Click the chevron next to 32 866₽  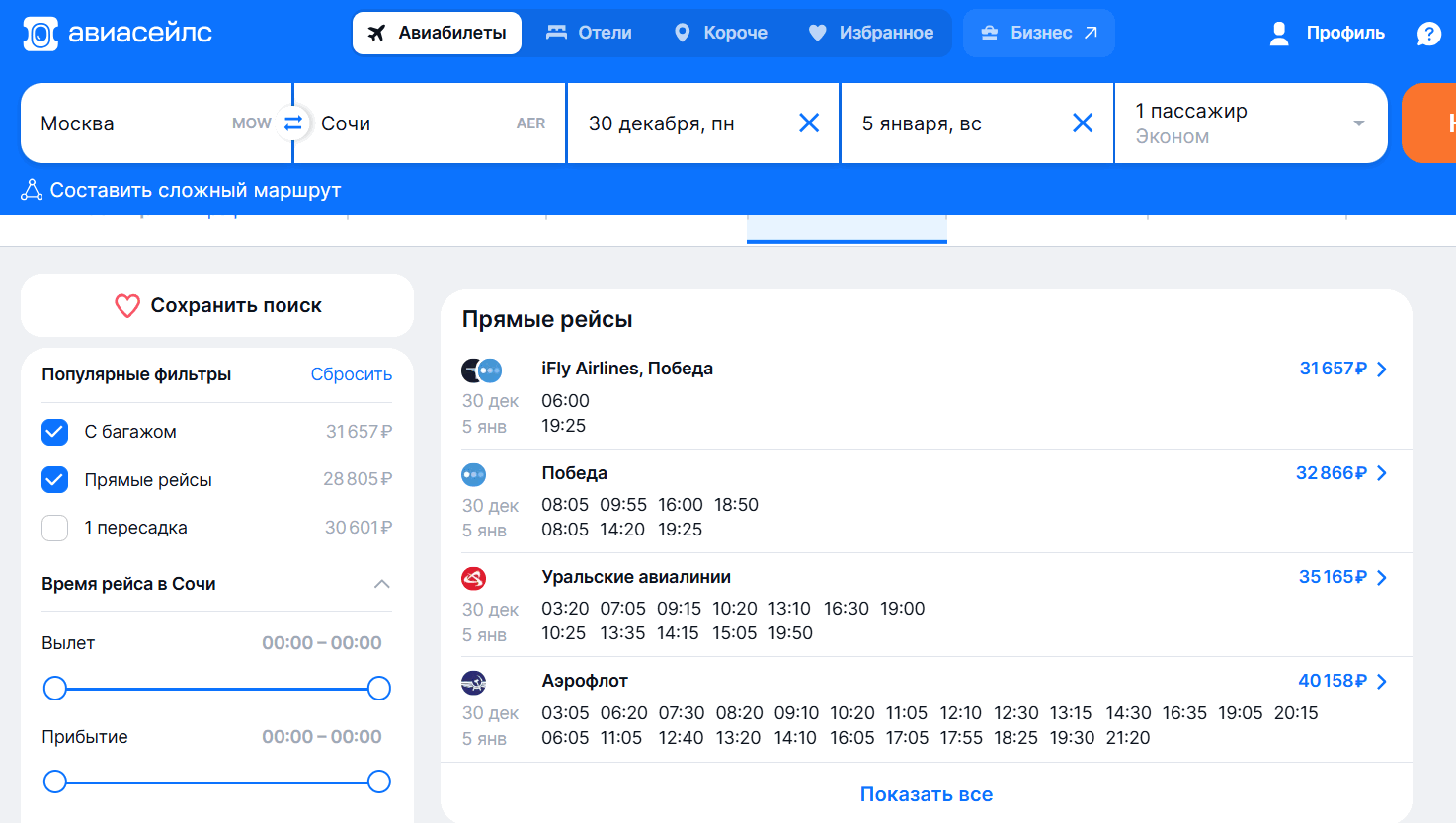pos(1382,473)
